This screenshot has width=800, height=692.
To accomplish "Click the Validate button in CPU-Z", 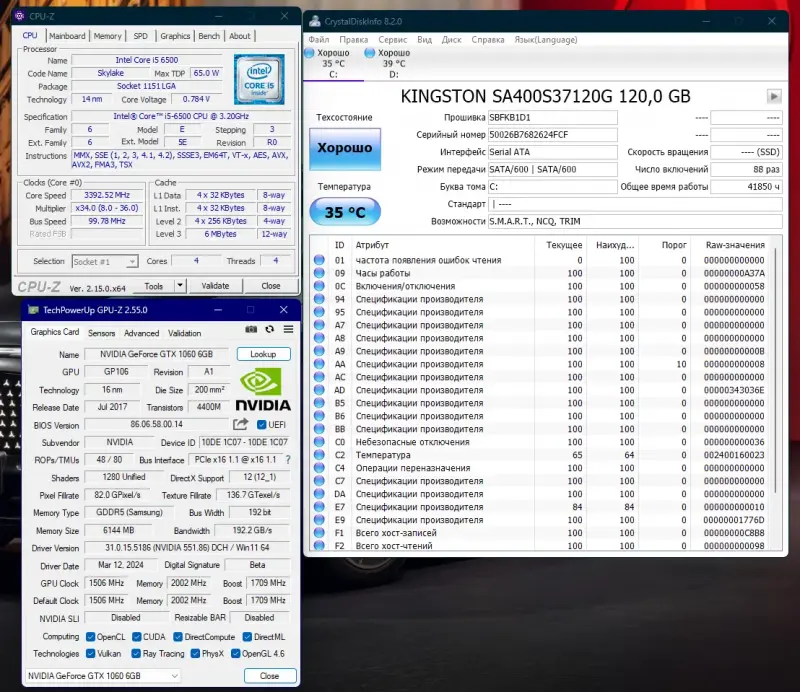I will [215, 286].
